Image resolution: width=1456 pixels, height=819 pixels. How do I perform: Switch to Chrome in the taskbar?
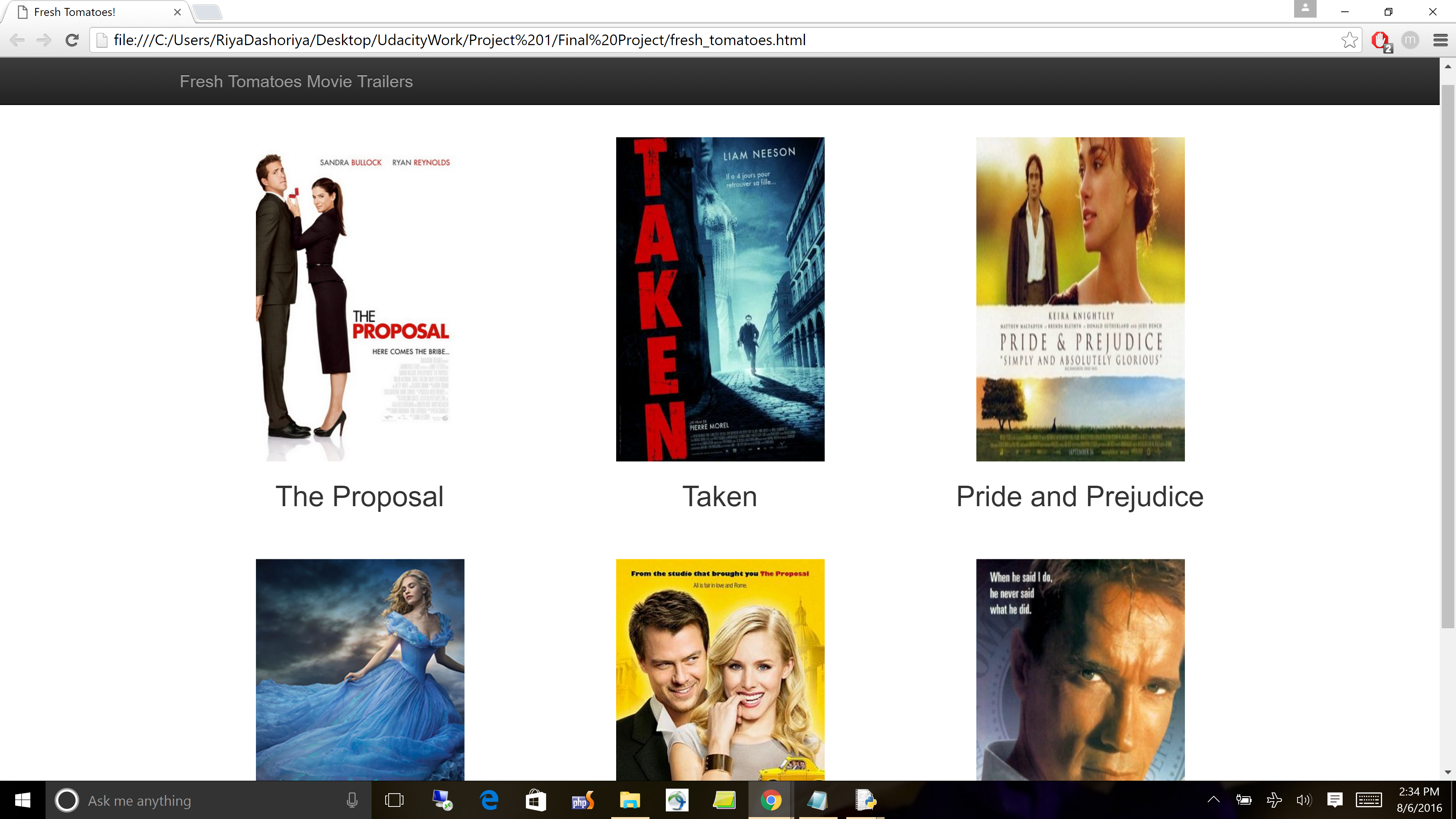pos(771,800)
